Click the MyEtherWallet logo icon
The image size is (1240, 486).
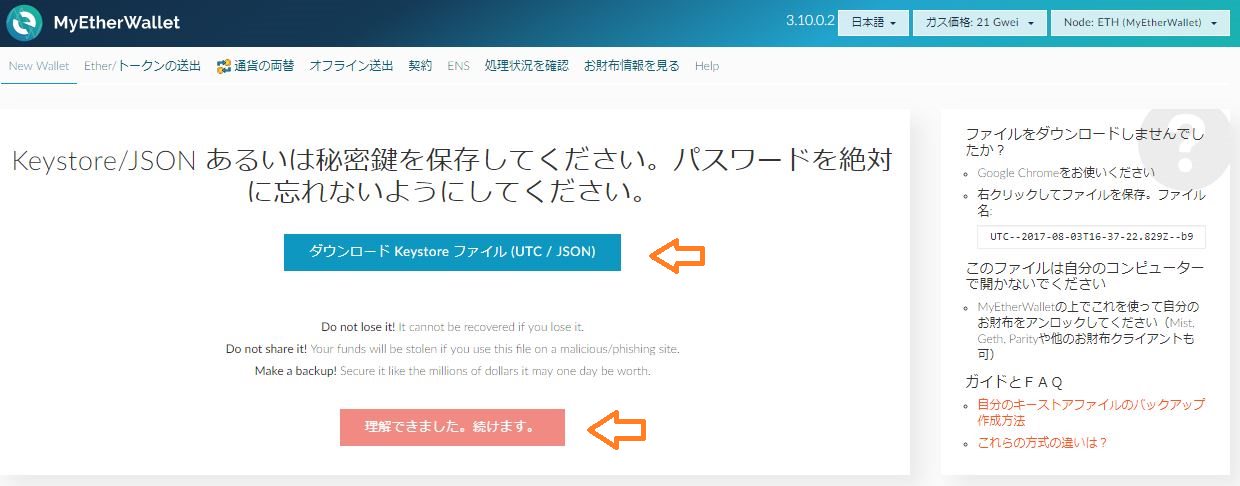click(x=24, y=22)
